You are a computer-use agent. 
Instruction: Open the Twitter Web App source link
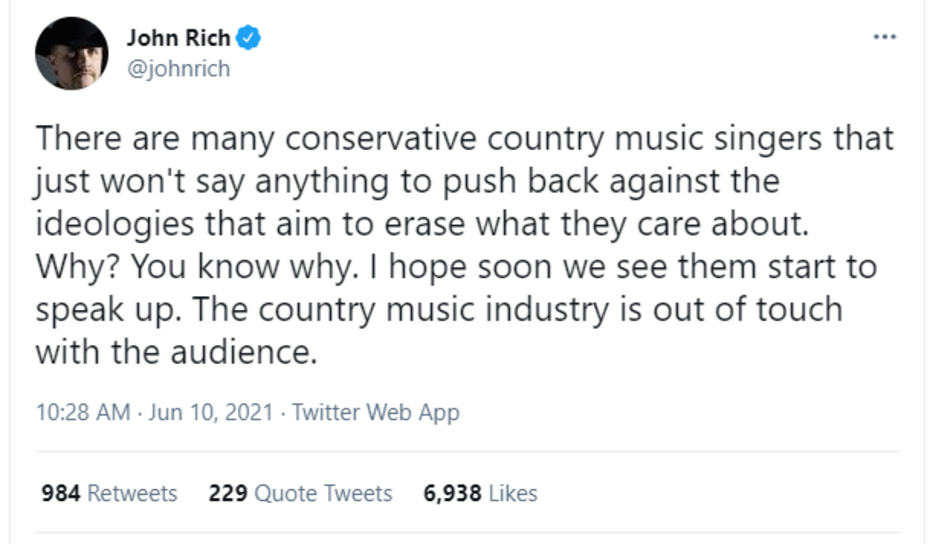[x=376, y=413]
